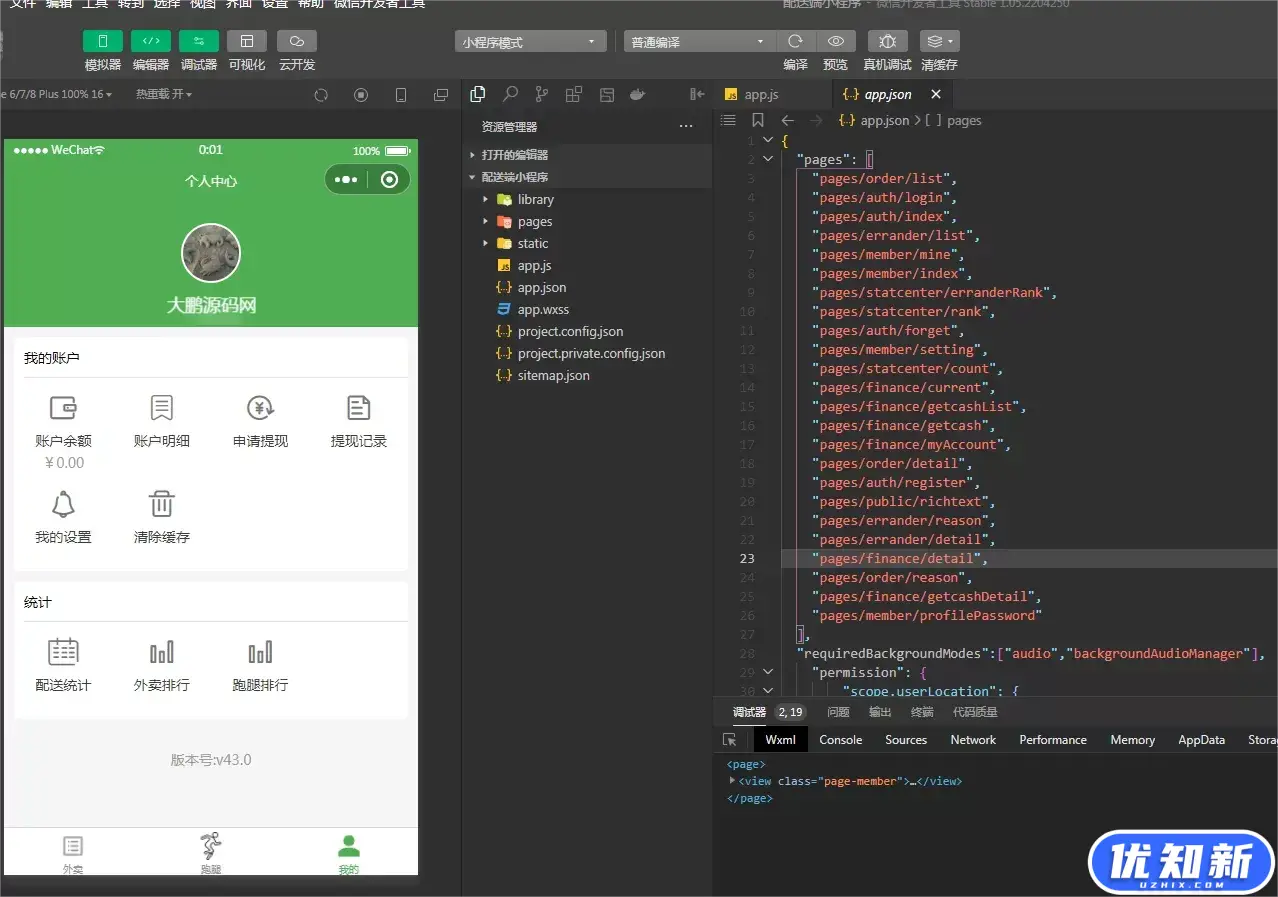The width and height of the screenshot is (1278, 897).
Task: Click 申请提现 icon in simulator
Action: (x=260, y=408)
